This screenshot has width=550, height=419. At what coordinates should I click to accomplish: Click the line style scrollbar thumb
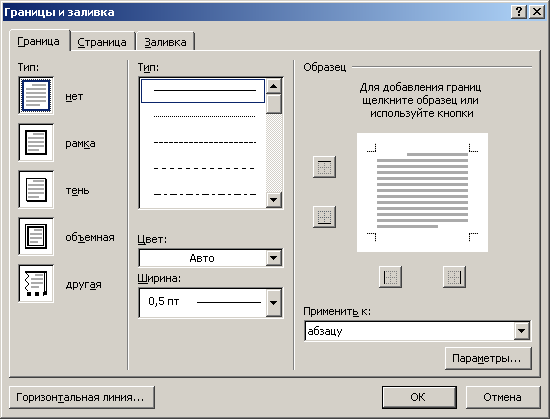click(x=274, y=104)
